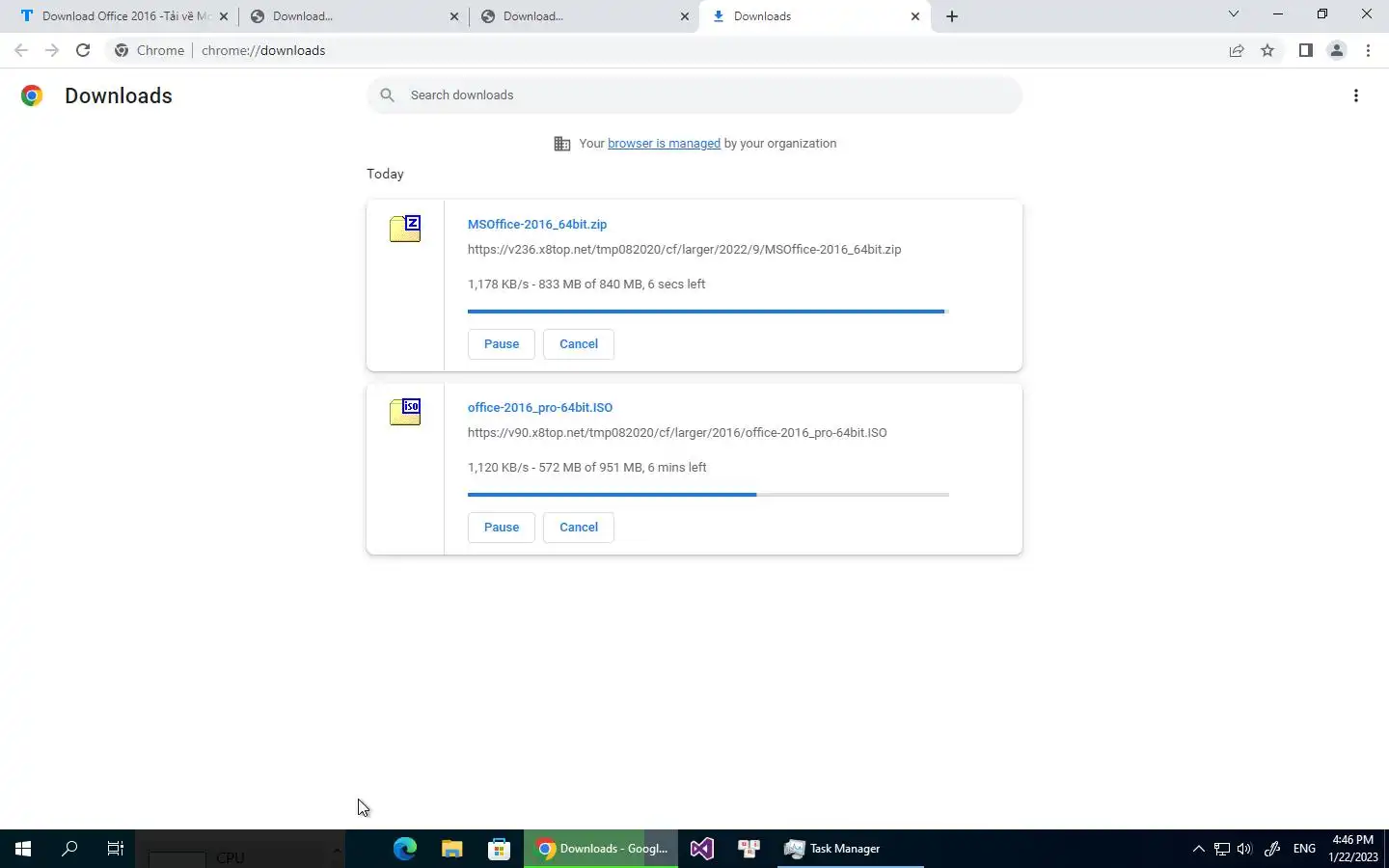
Task: Show hidden system tray icons
Action: point(1198,849)
